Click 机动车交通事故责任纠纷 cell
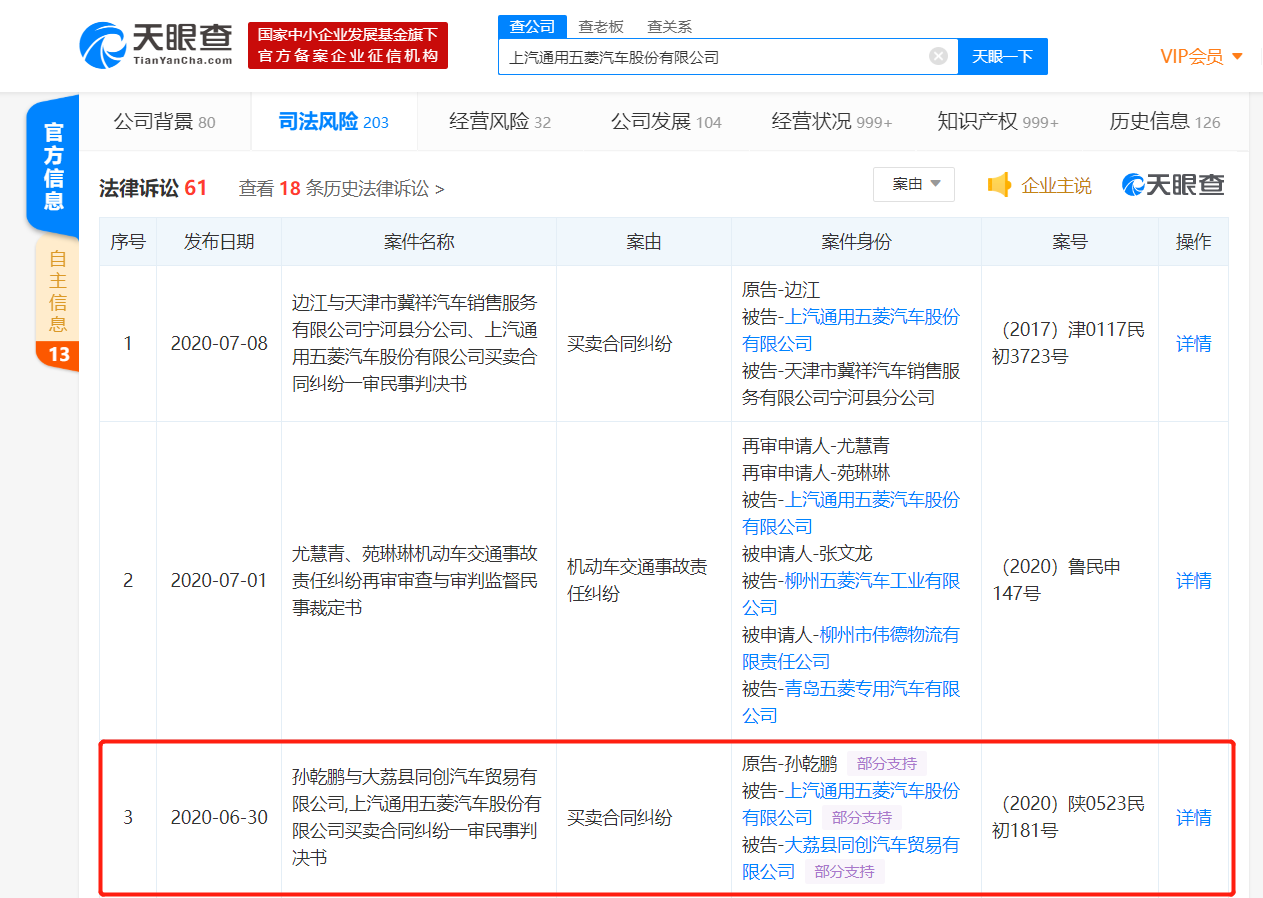 click(x=638, y=580)
